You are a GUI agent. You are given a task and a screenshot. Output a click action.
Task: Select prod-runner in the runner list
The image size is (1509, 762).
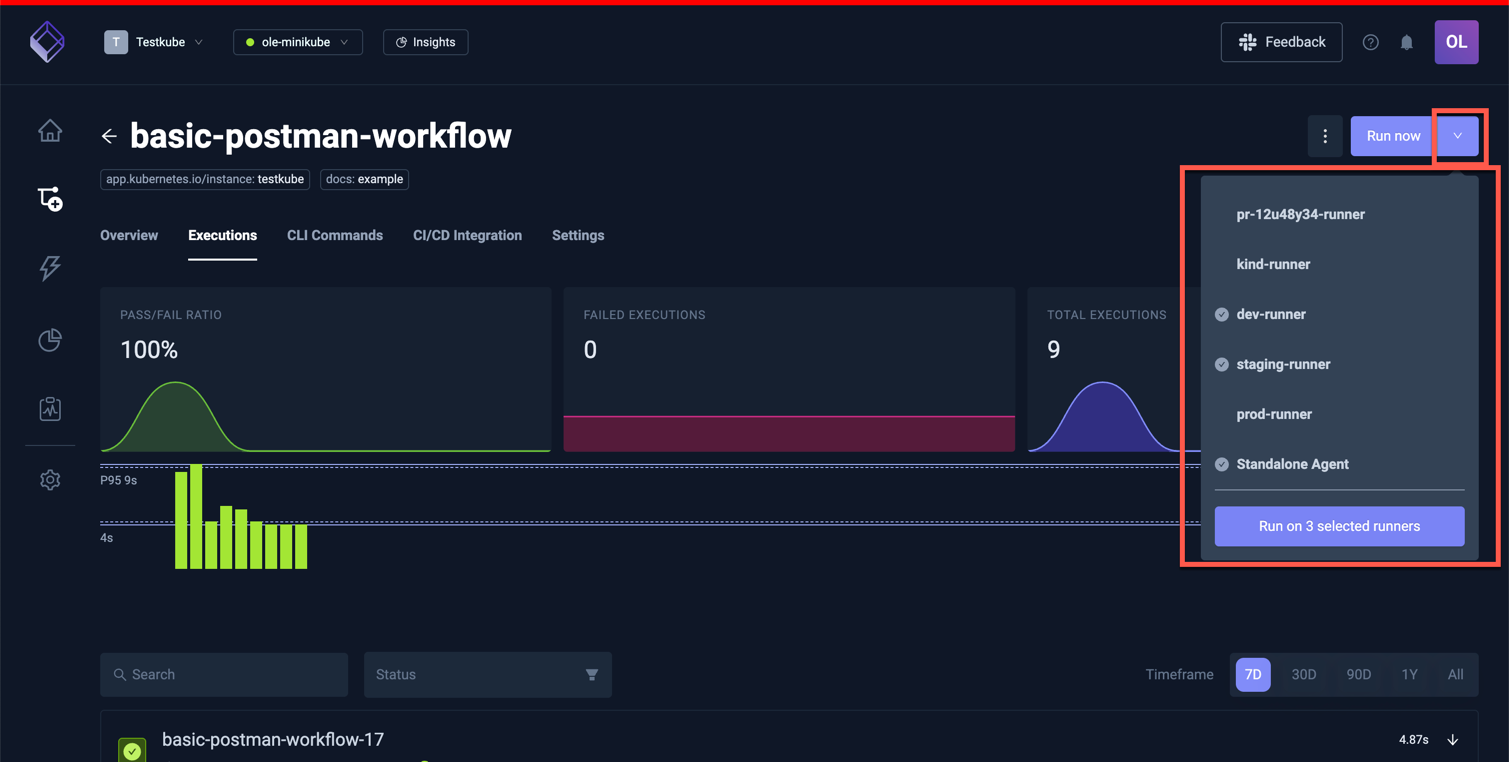point(1274,414)
